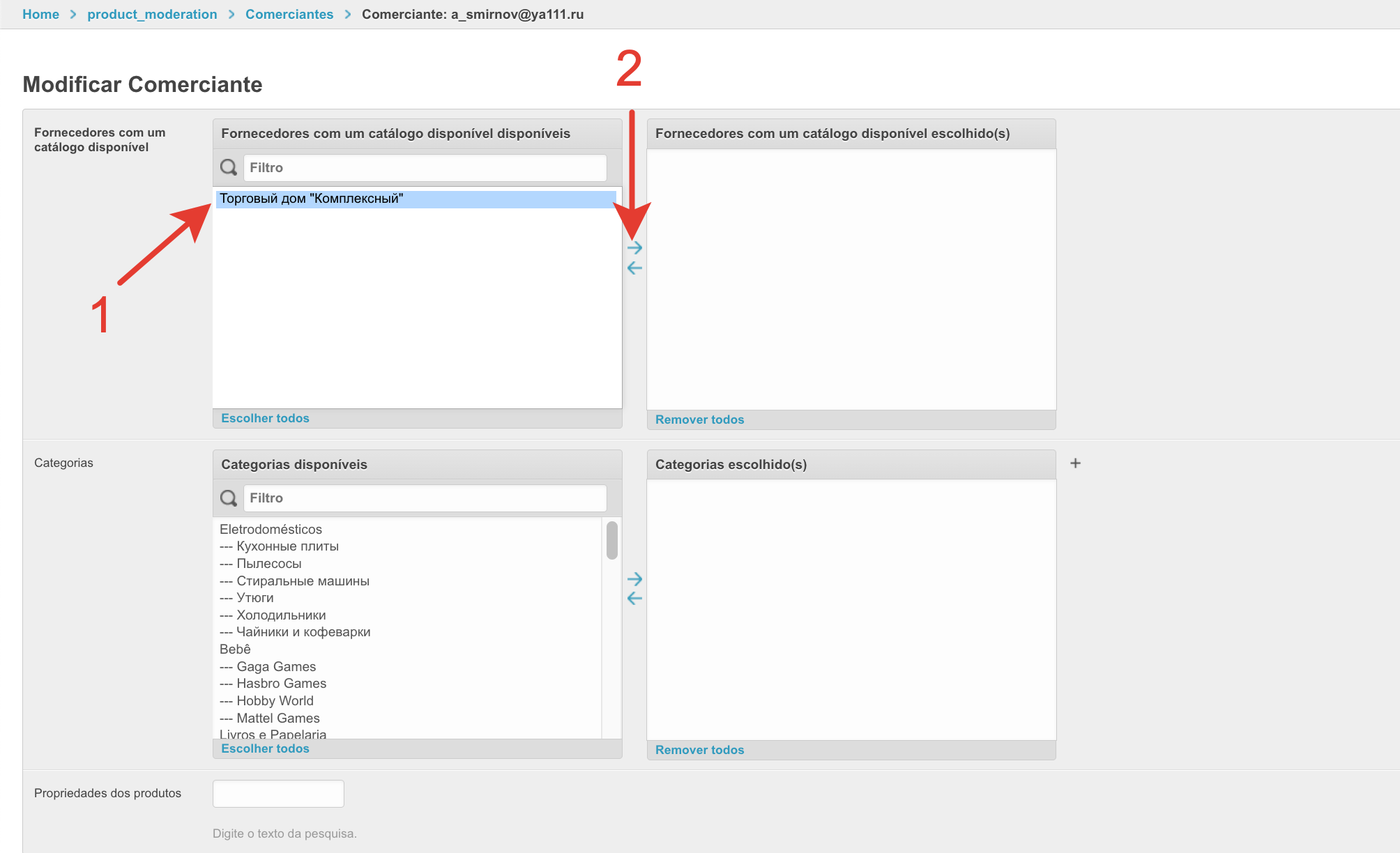Viewport: 1400px width, 853px height.
Task: Click right arrow to choose selected supplier
Action: pos(634,247)
